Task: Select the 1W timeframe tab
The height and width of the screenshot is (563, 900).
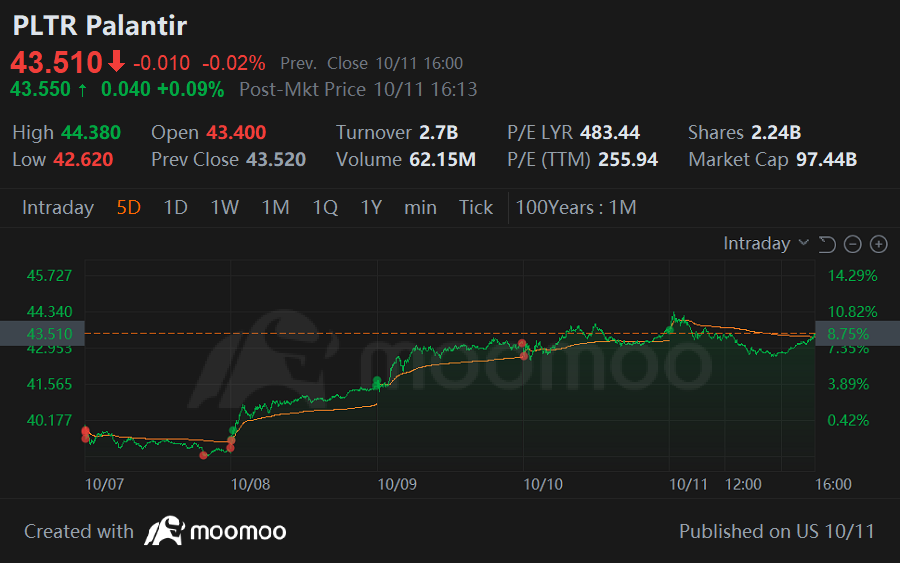Action: (x=224, y=207)
